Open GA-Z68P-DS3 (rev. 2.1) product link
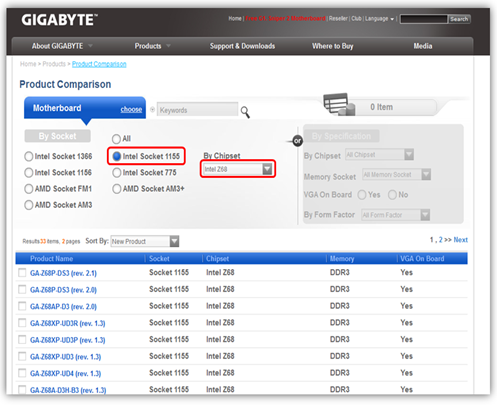The image size is (497, 405). tap(63, 273)
